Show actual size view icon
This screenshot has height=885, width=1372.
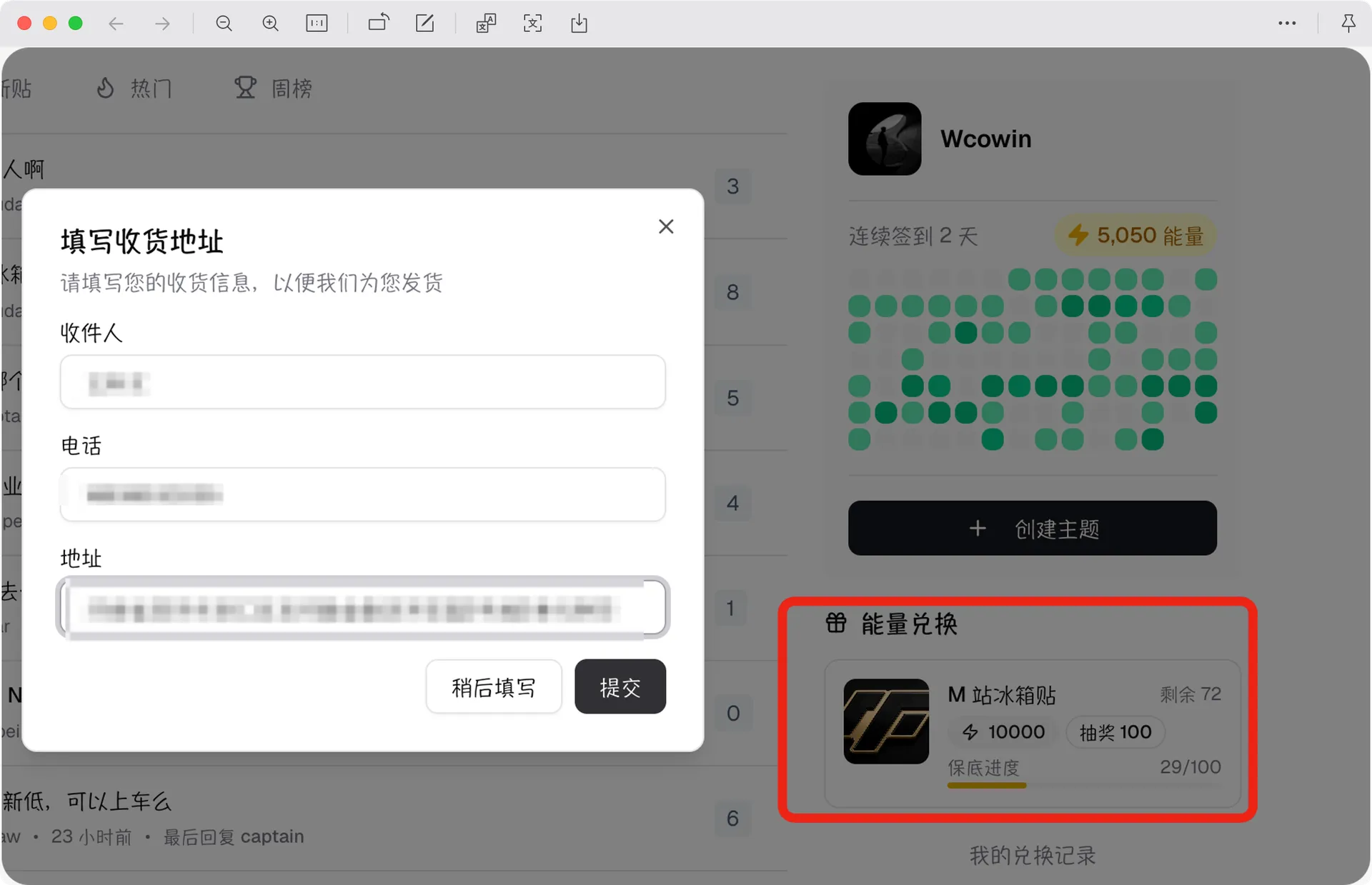pos(317,24)
